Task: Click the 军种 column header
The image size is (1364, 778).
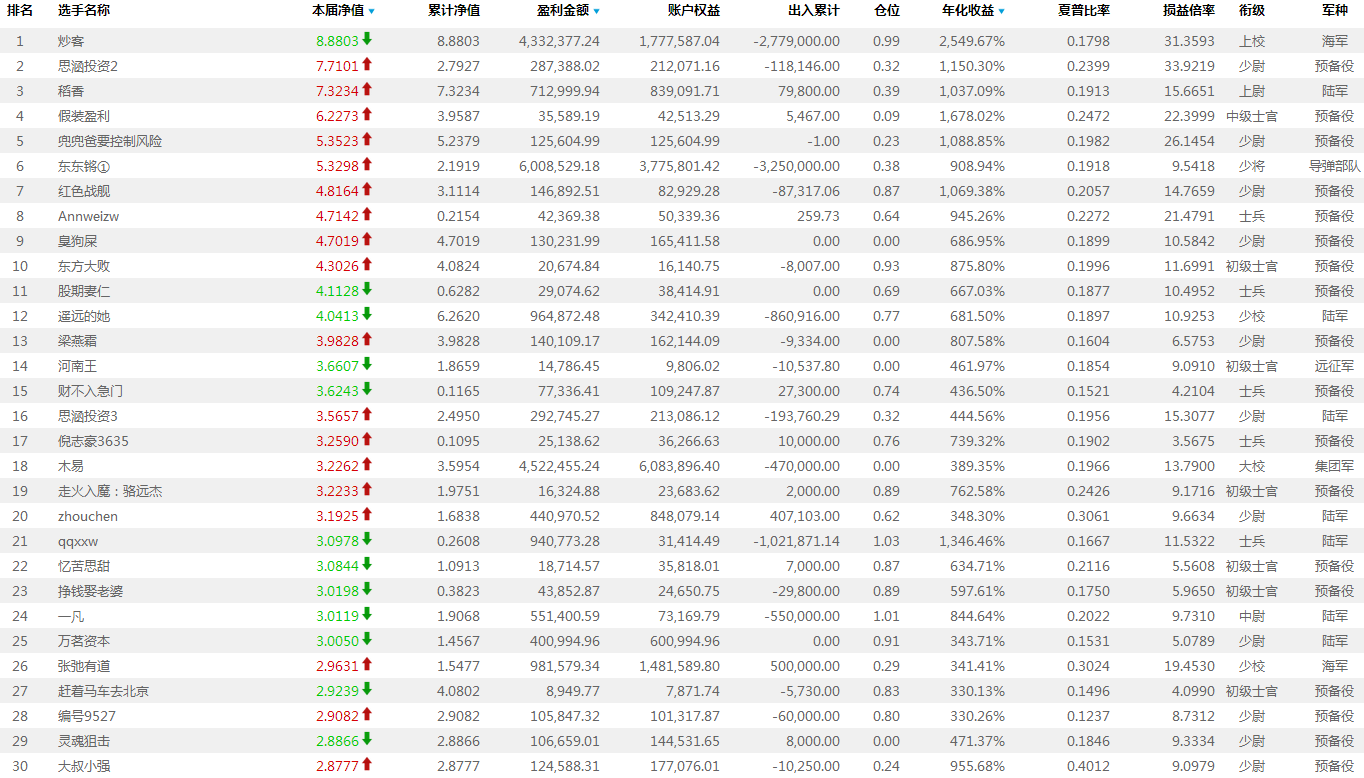Action: click(1335, 10)
